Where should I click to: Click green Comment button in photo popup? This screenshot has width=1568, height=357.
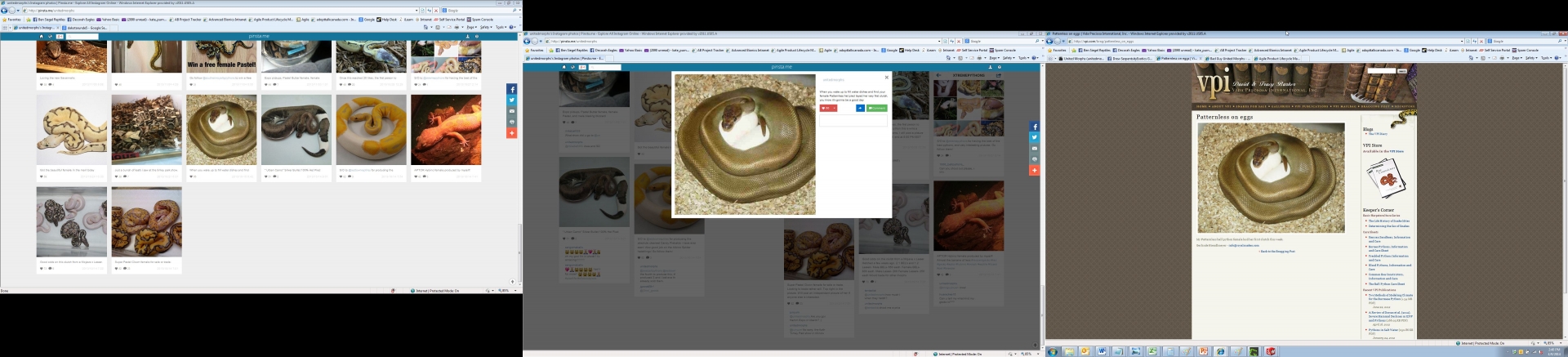point(877,108)
